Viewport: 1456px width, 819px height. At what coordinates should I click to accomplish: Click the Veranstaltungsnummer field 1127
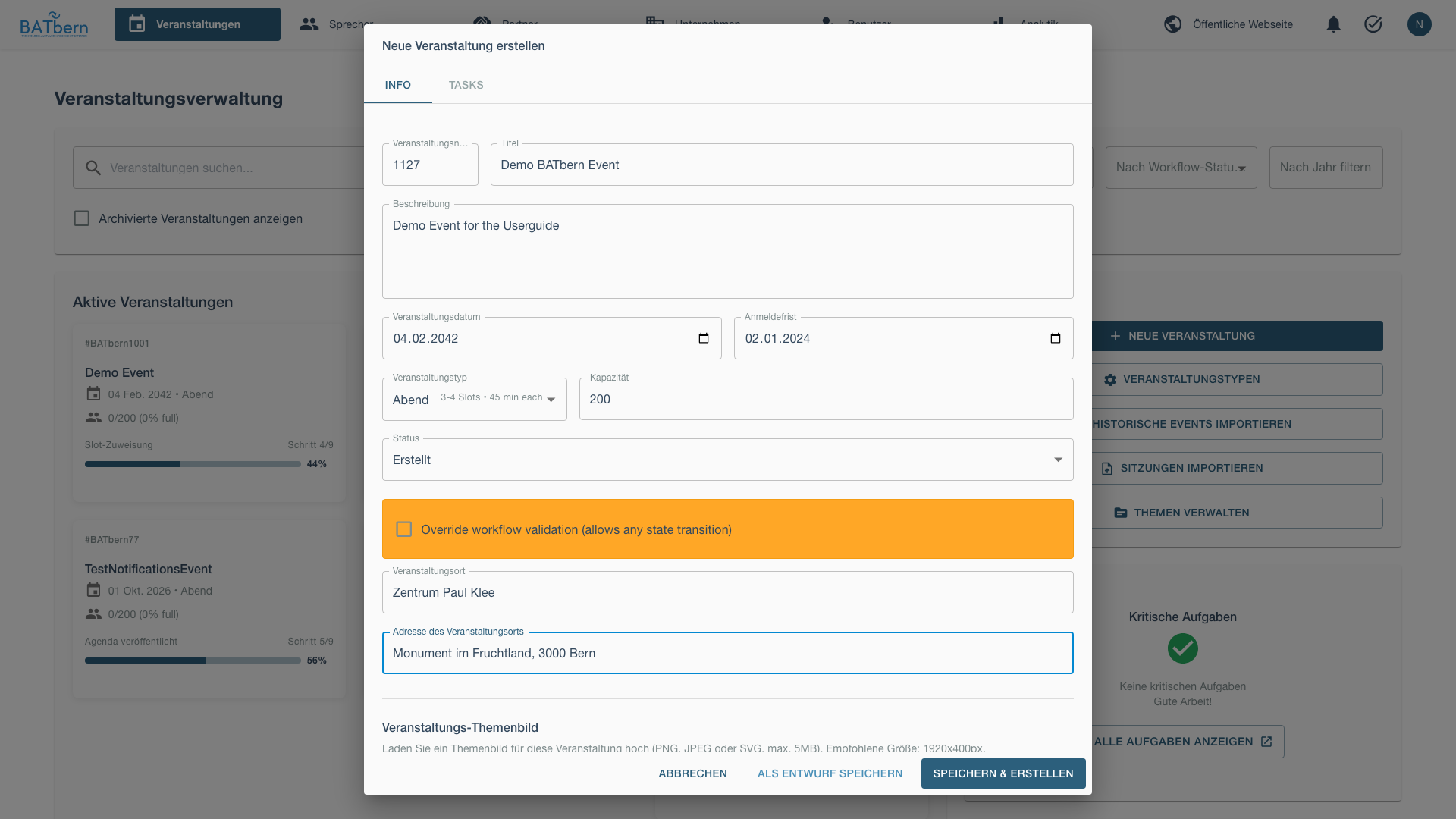(x=430, y=165)
